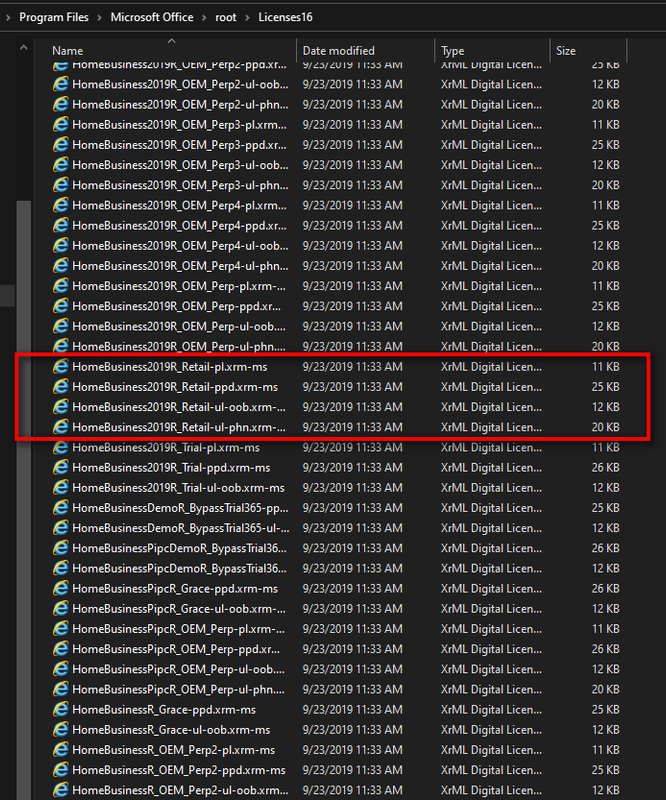The width and height of the screenshot is (666, 800).
Task: Sort files by Date modified column
Action: 338,51
